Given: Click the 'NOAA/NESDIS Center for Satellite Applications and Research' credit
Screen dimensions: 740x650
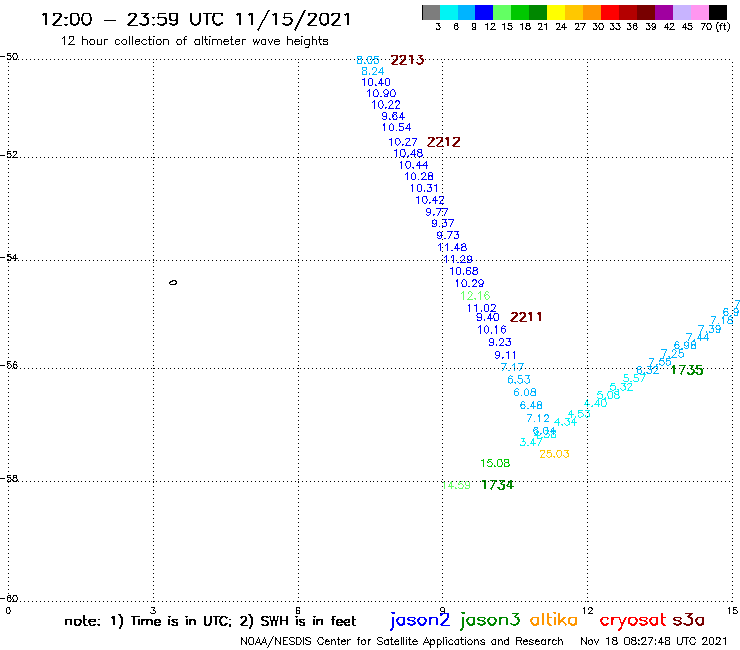Looking at the screenshot, I should [402, 642].
